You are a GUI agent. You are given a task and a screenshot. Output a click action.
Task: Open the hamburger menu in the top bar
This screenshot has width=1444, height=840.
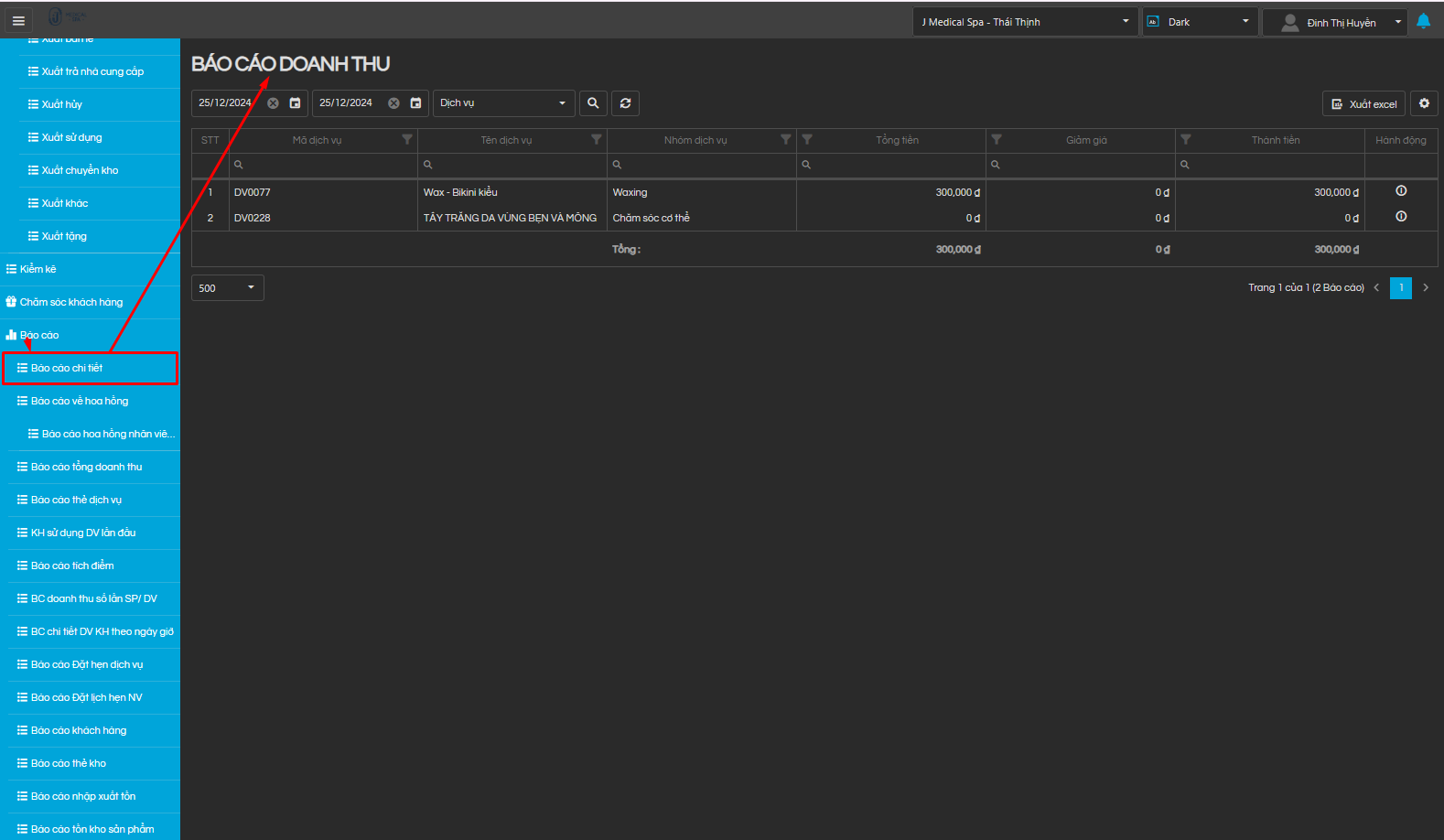18,20
